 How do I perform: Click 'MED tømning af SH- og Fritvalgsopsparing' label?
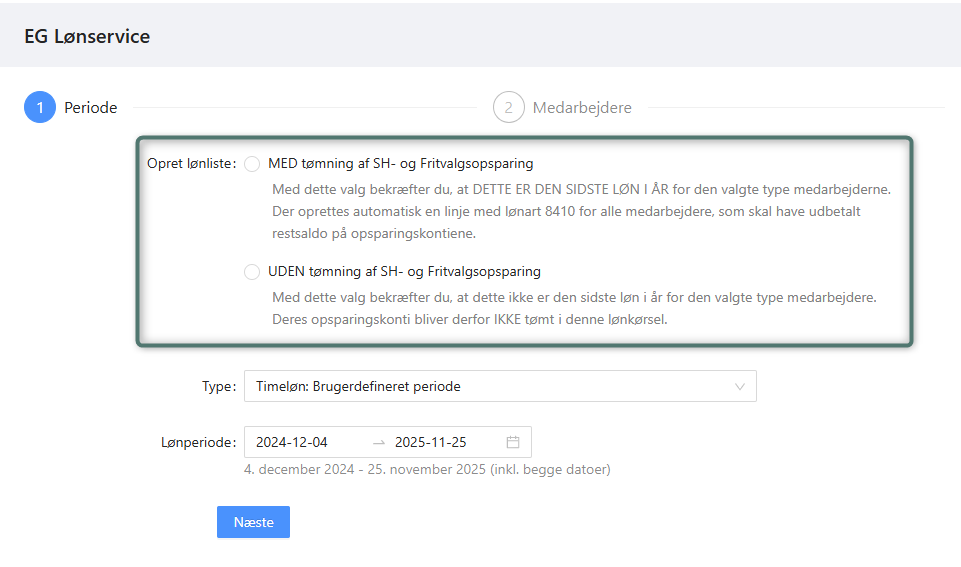[x=400, y=163]
